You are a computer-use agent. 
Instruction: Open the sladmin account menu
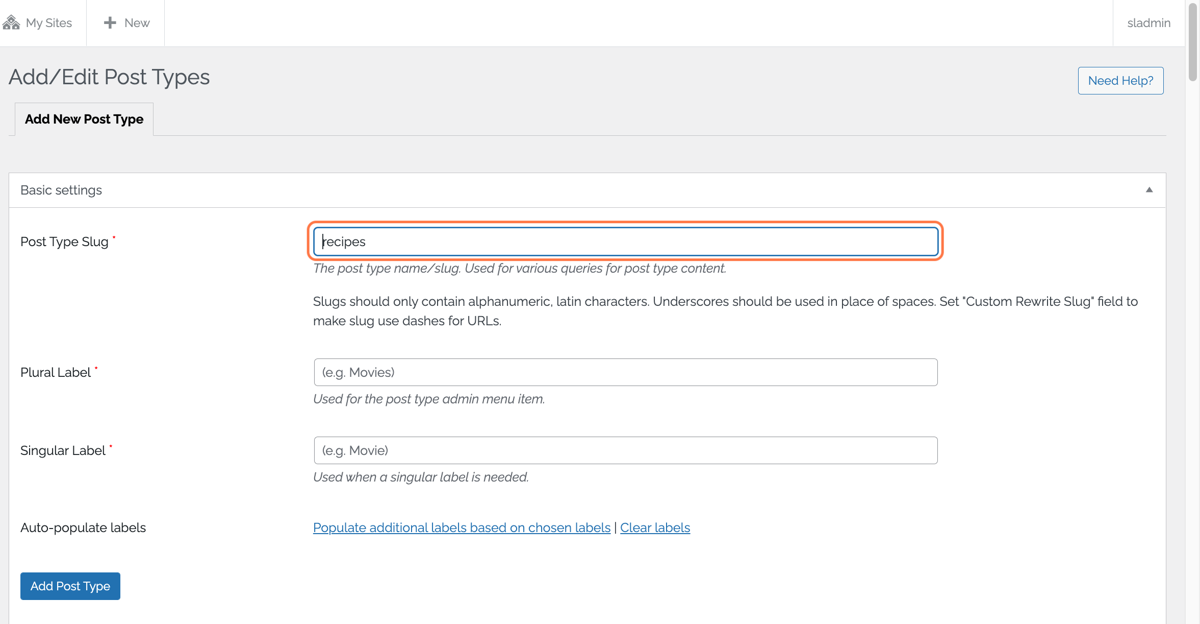click(1148, 22)
